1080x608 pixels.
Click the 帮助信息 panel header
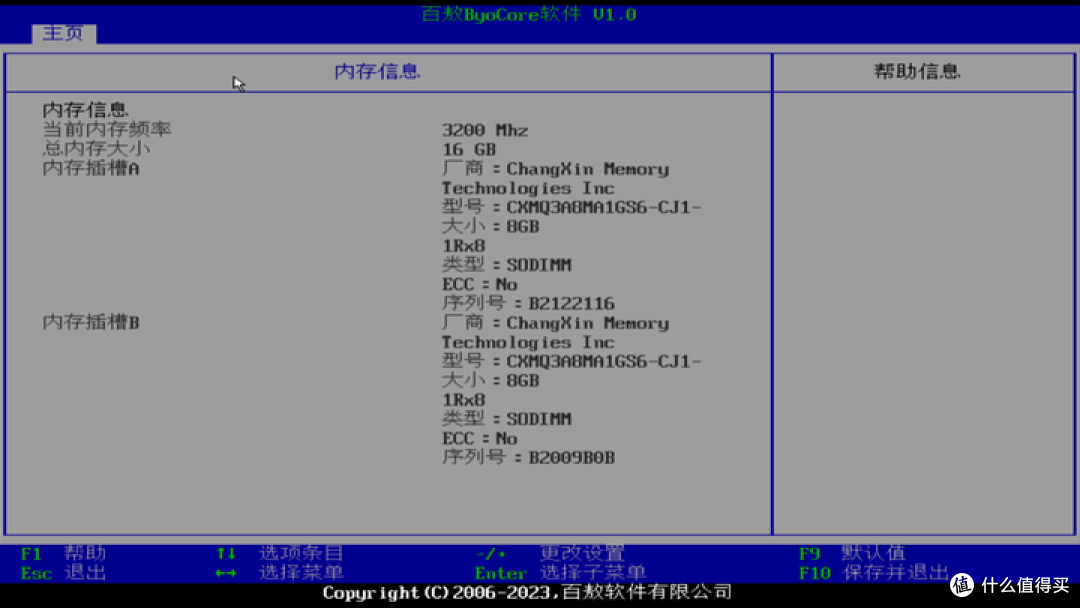coord(917,72)
